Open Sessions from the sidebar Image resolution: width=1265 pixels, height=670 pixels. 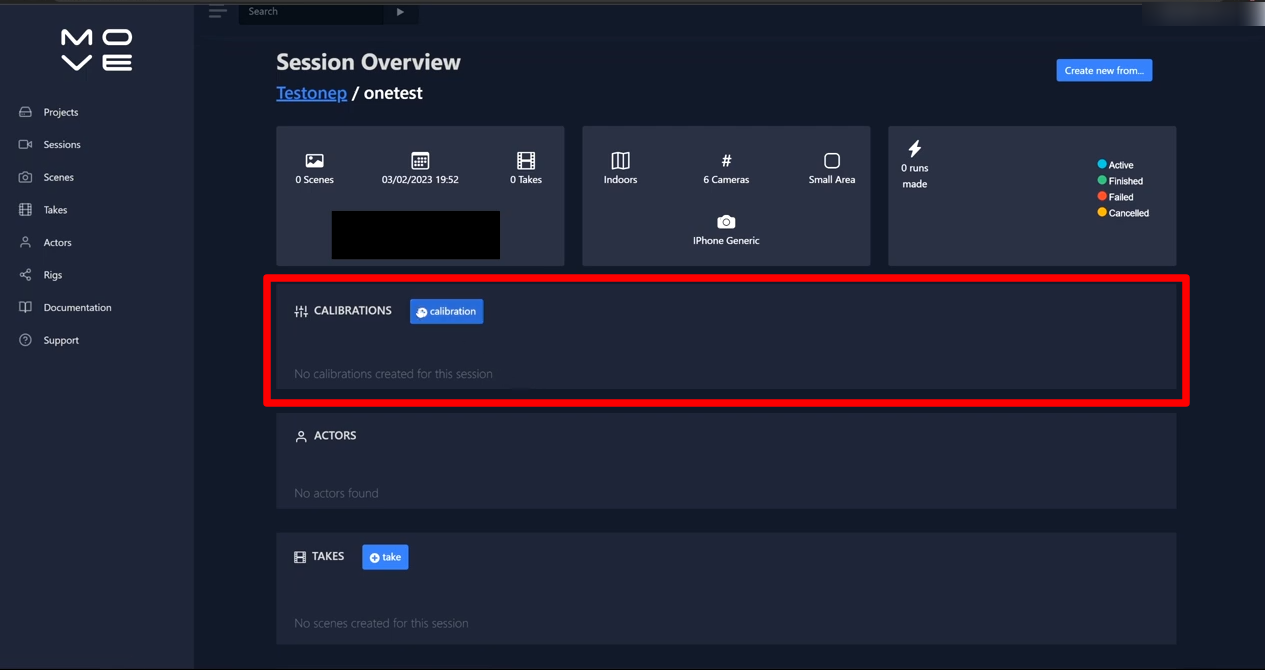pos(62,145)
